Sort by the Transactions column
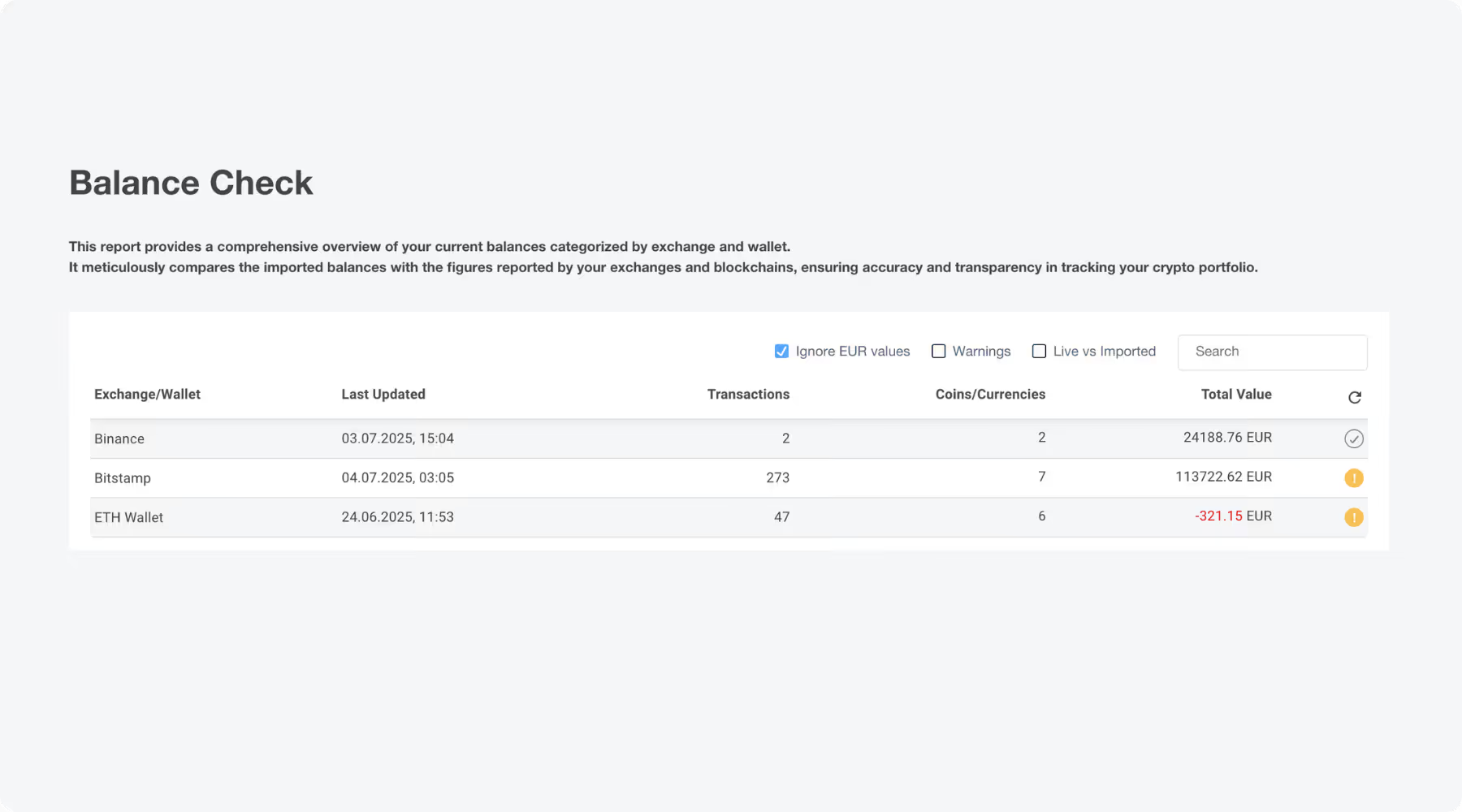 tap(747, 394)
